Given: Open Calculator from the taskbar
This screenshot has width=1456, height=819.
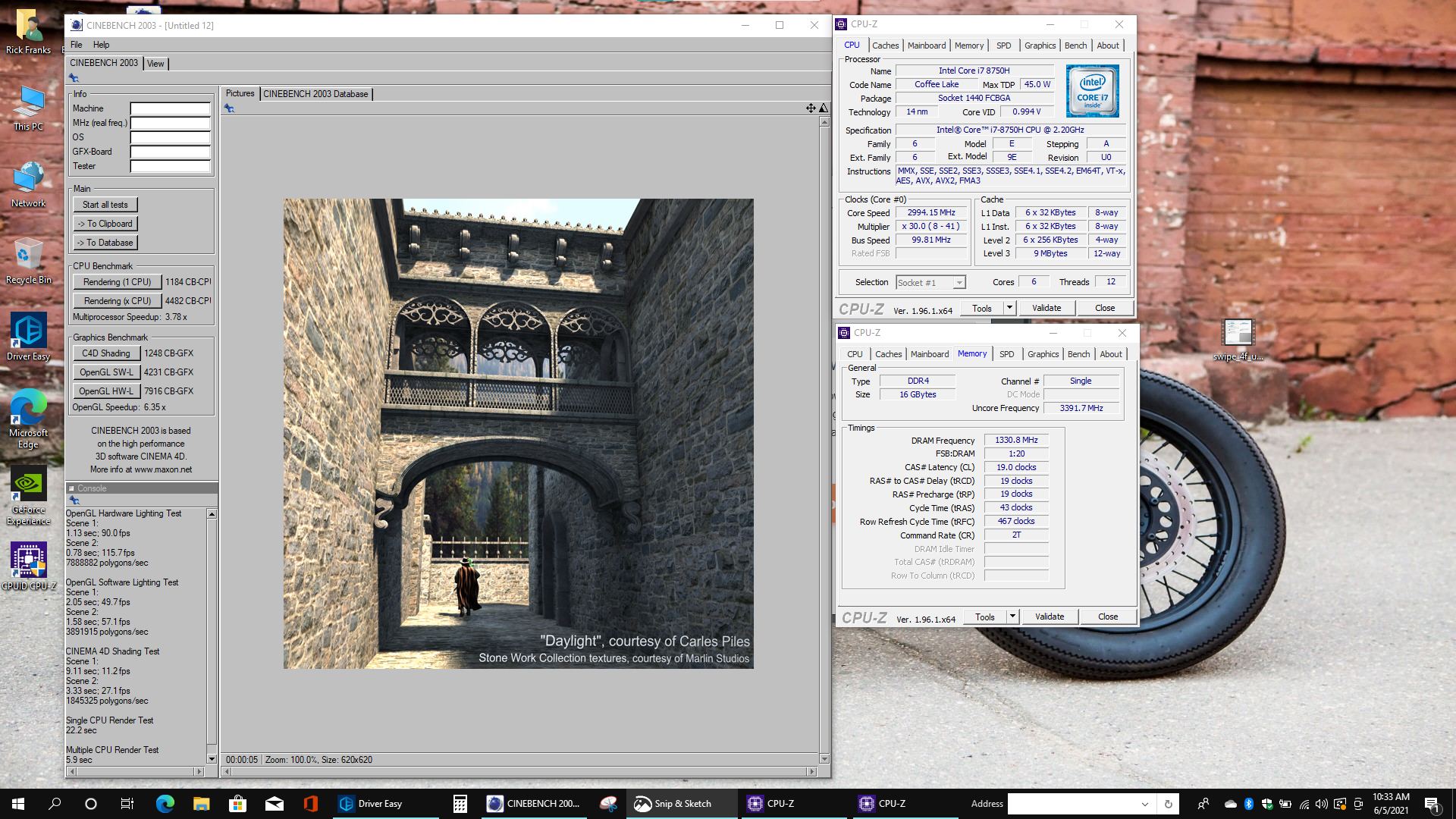Looking at the screenshot, I should (x=460, y=804).
